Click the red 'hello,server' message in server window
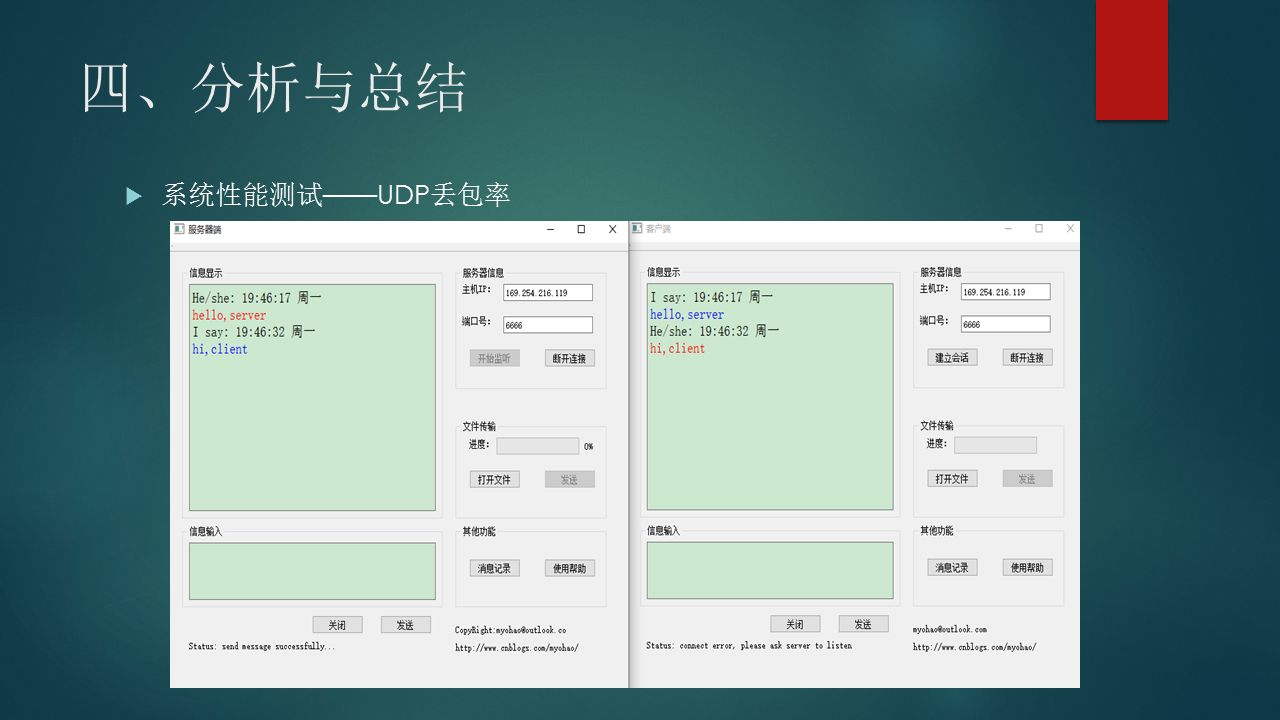Screen dimensions: 1280x720 point(229,315)
